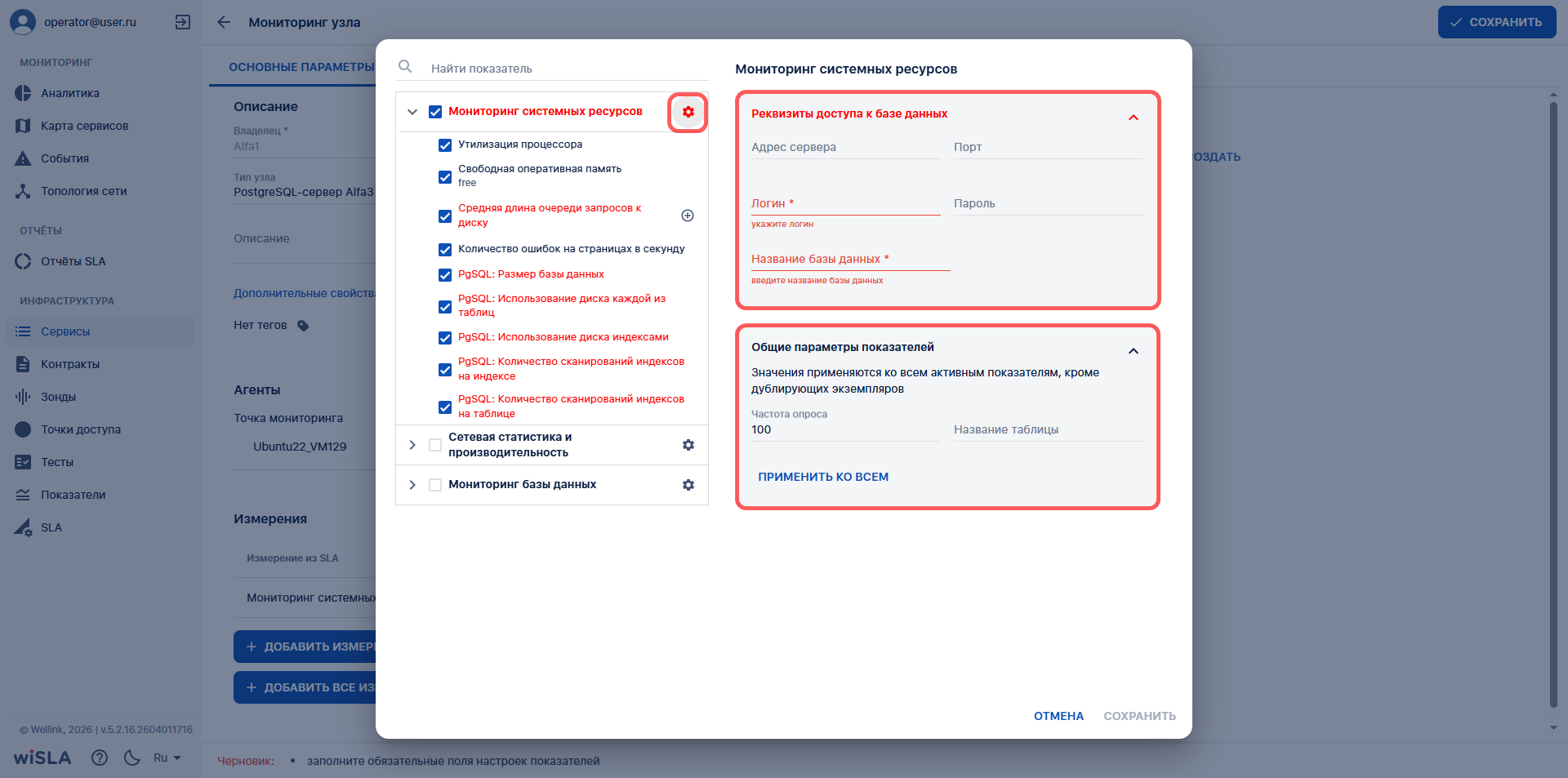Open События menu item
The height and width of the screenshot is (778, 1568).
pyautogui.click(x=100, y=158)
